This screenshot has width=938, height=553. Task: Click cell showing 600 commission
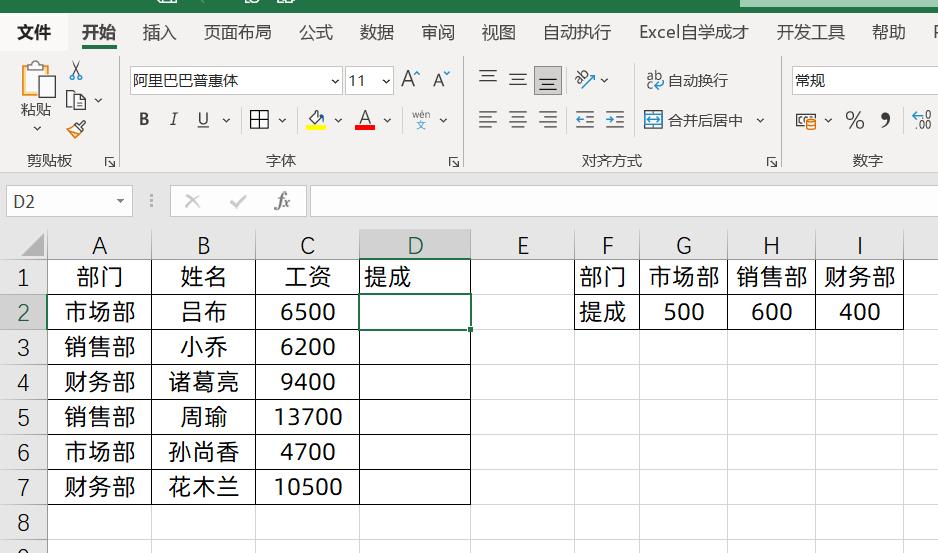(772, 312)
